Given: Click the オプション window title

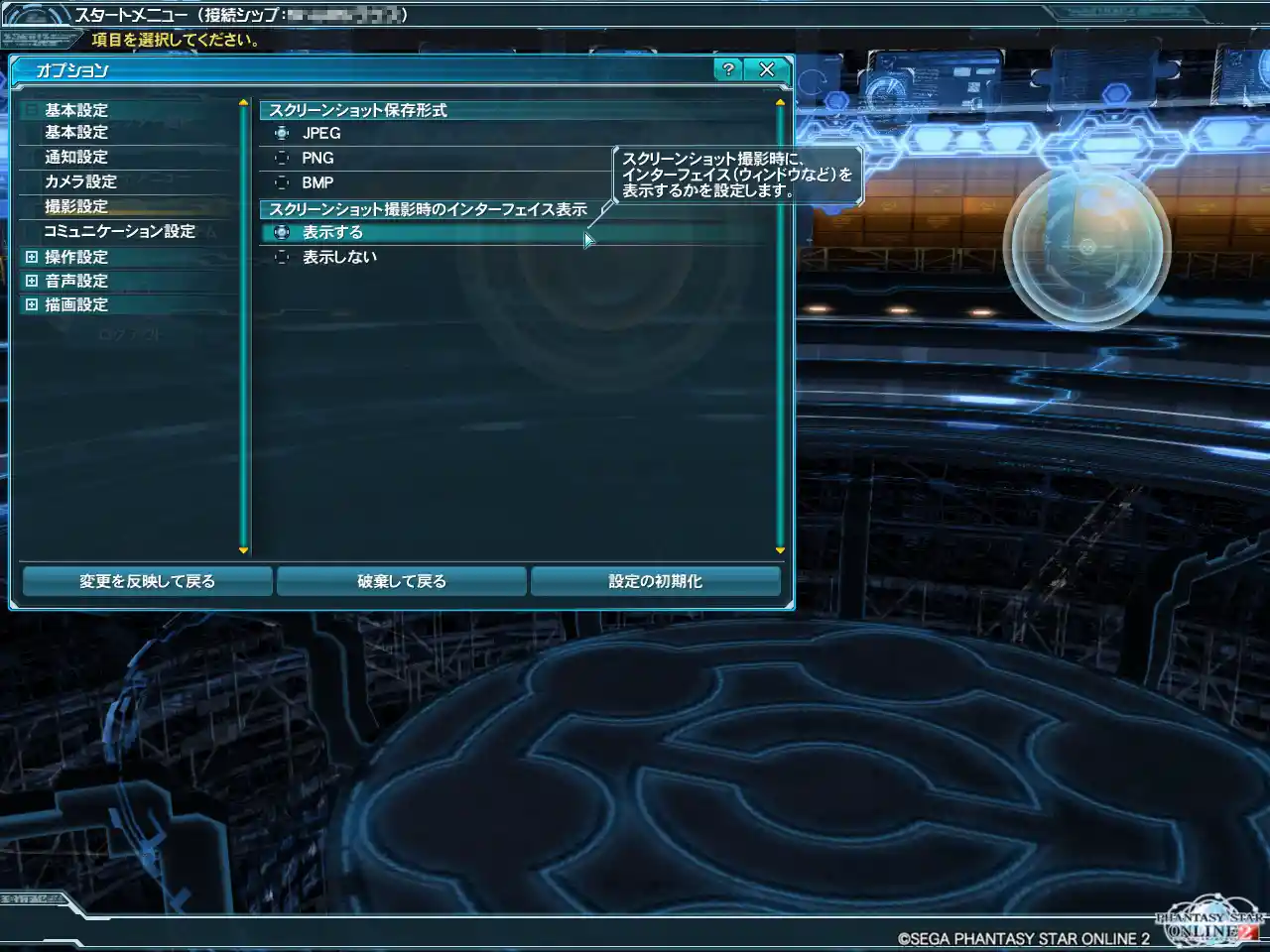Looking at the screenshot, I should [x=71, y=70].
